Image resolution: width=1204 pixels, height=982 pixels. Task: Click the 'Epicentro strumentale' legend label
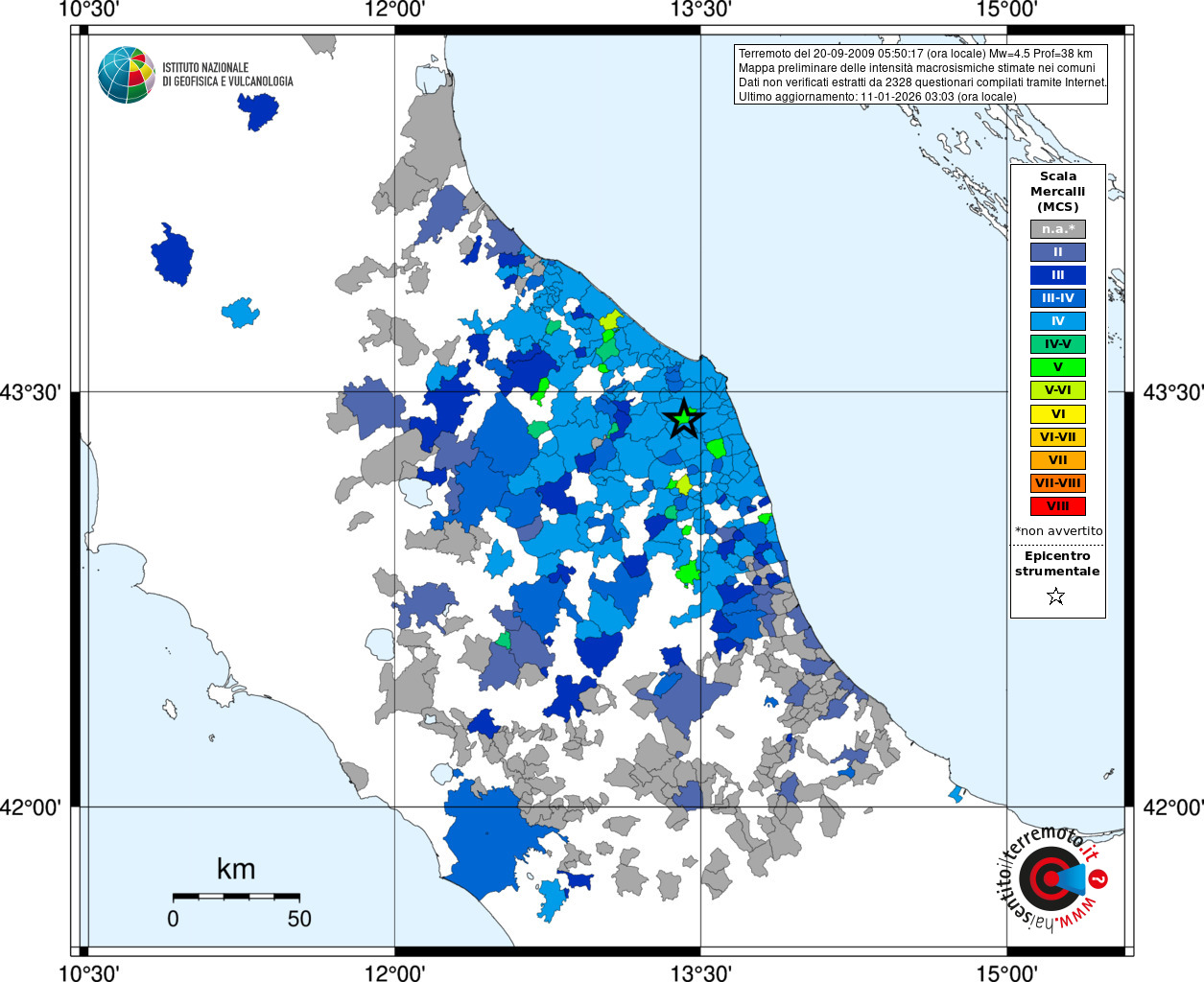[1057, 564]
